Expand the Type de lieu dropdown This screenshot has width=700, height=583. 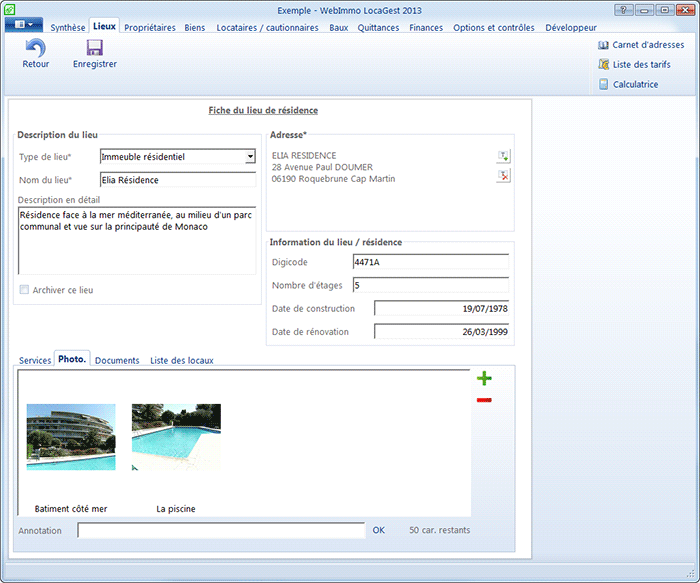pos(250,157)
